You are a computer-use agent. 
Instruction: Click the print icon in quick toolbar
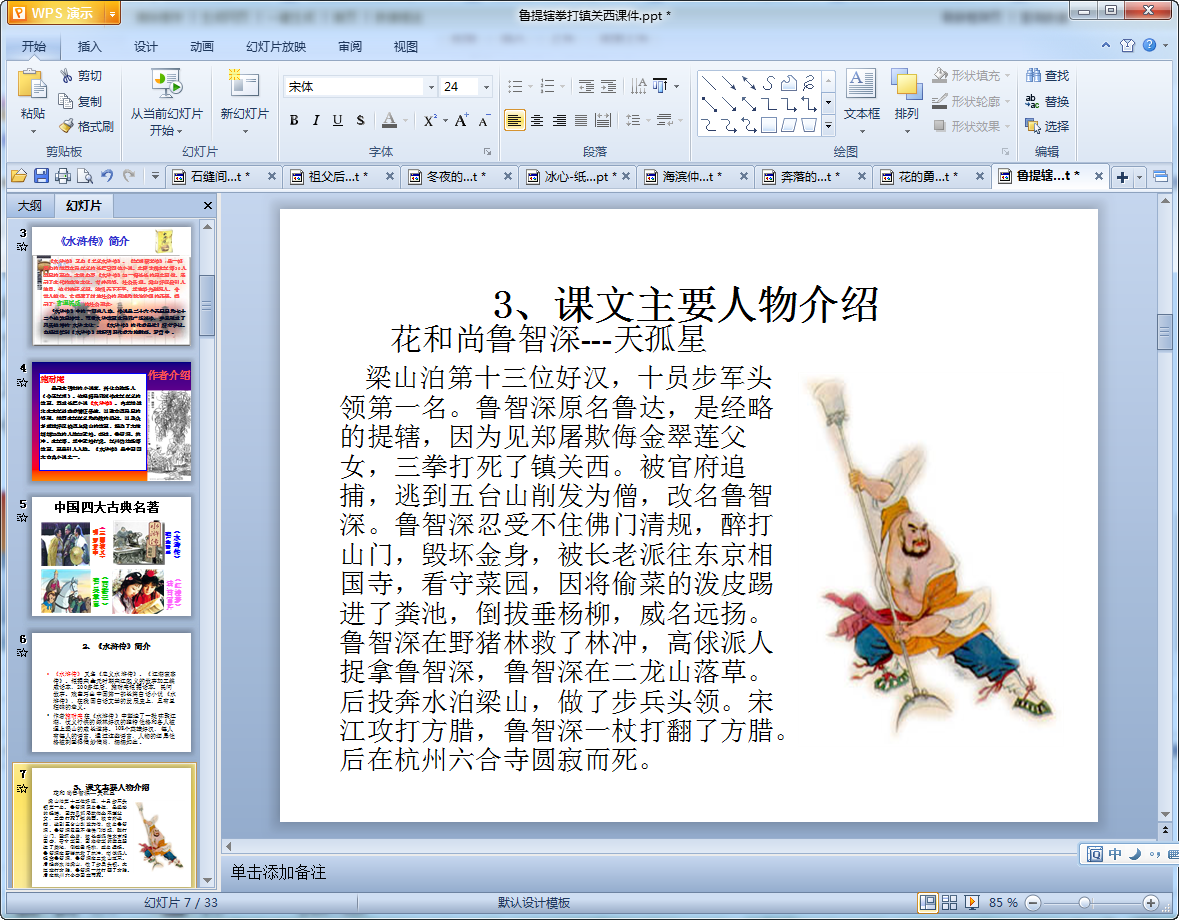63,176
